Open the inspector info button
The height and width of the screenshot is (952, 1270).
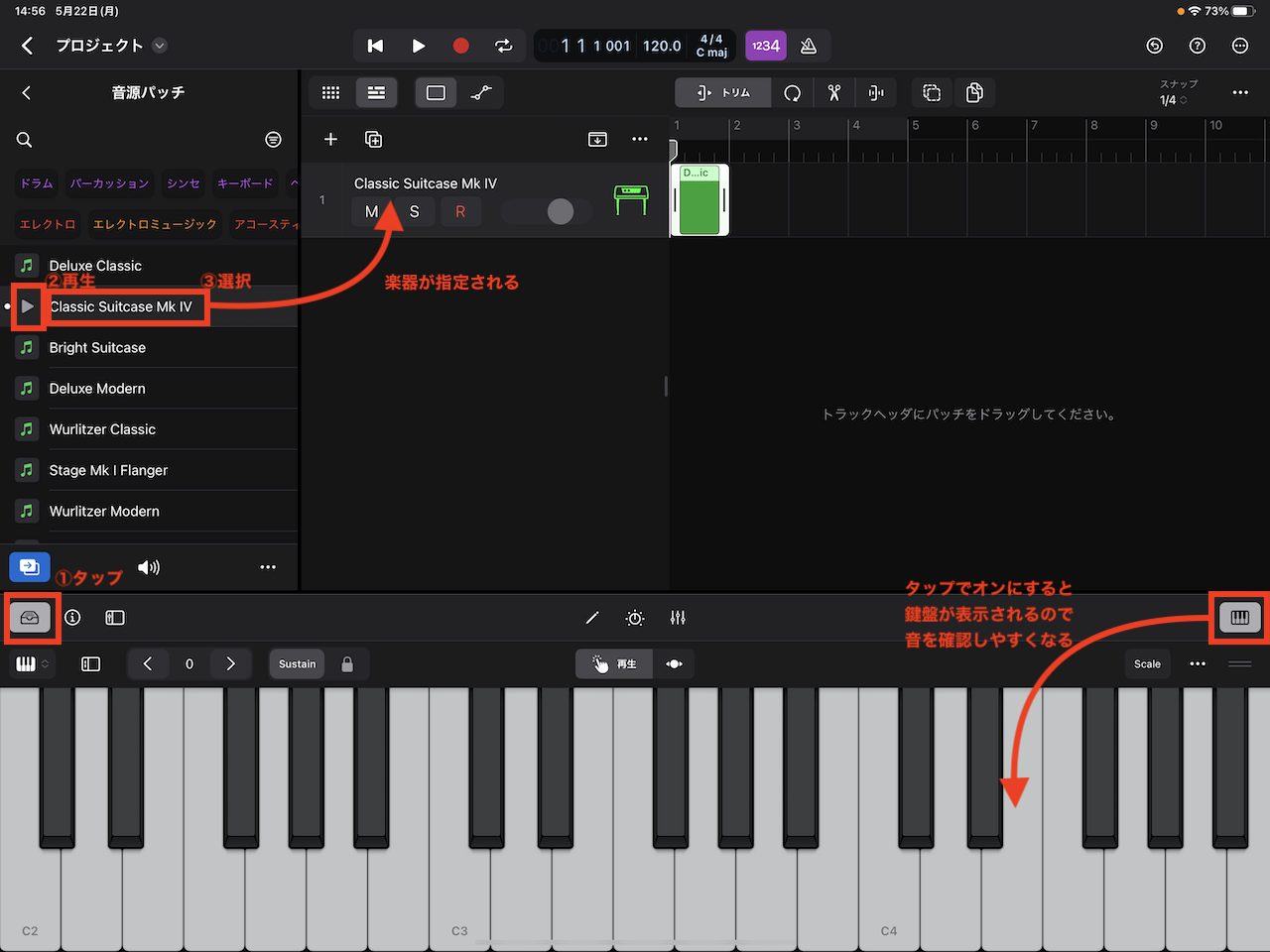72,618
